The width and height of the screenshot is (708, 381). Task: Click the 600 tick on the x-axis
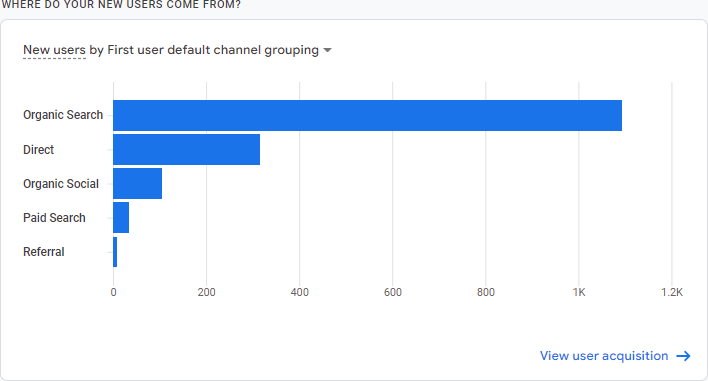393,293
